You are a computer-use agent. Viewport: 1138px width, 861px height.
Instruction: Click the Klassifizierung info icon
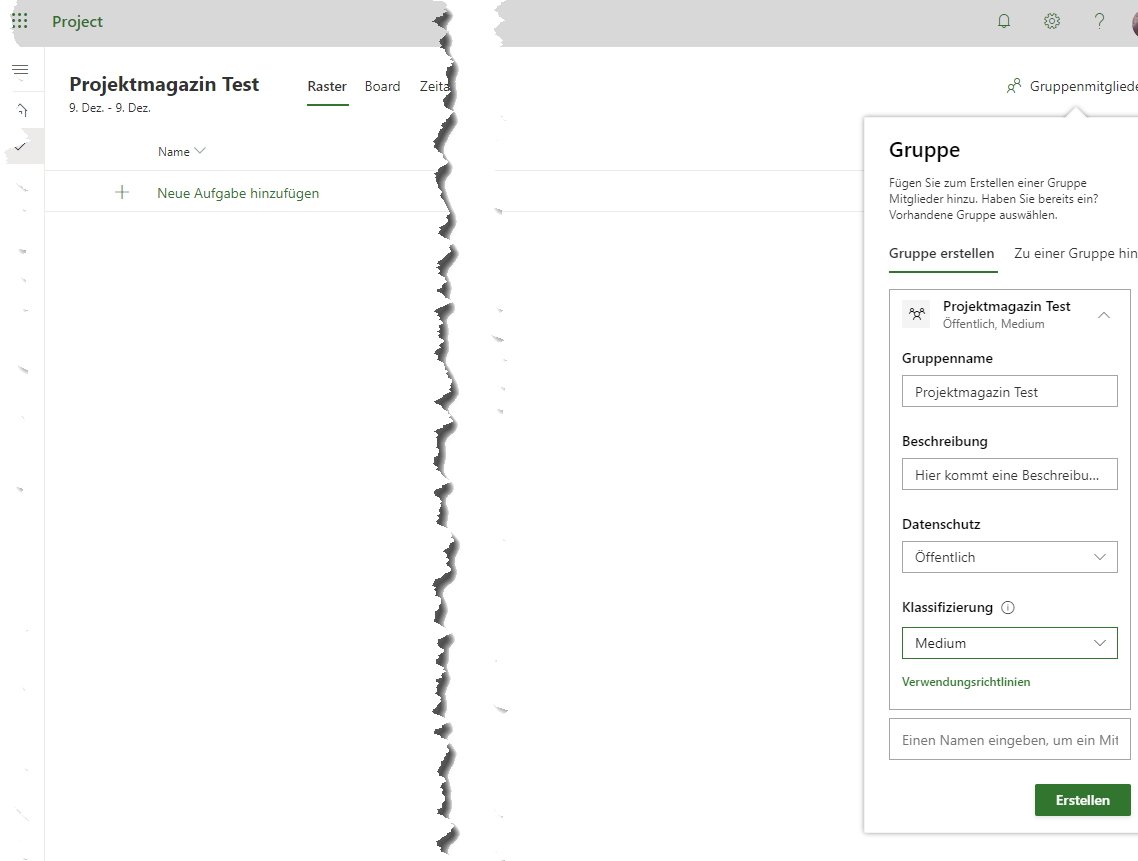[x=1008, y=607]
